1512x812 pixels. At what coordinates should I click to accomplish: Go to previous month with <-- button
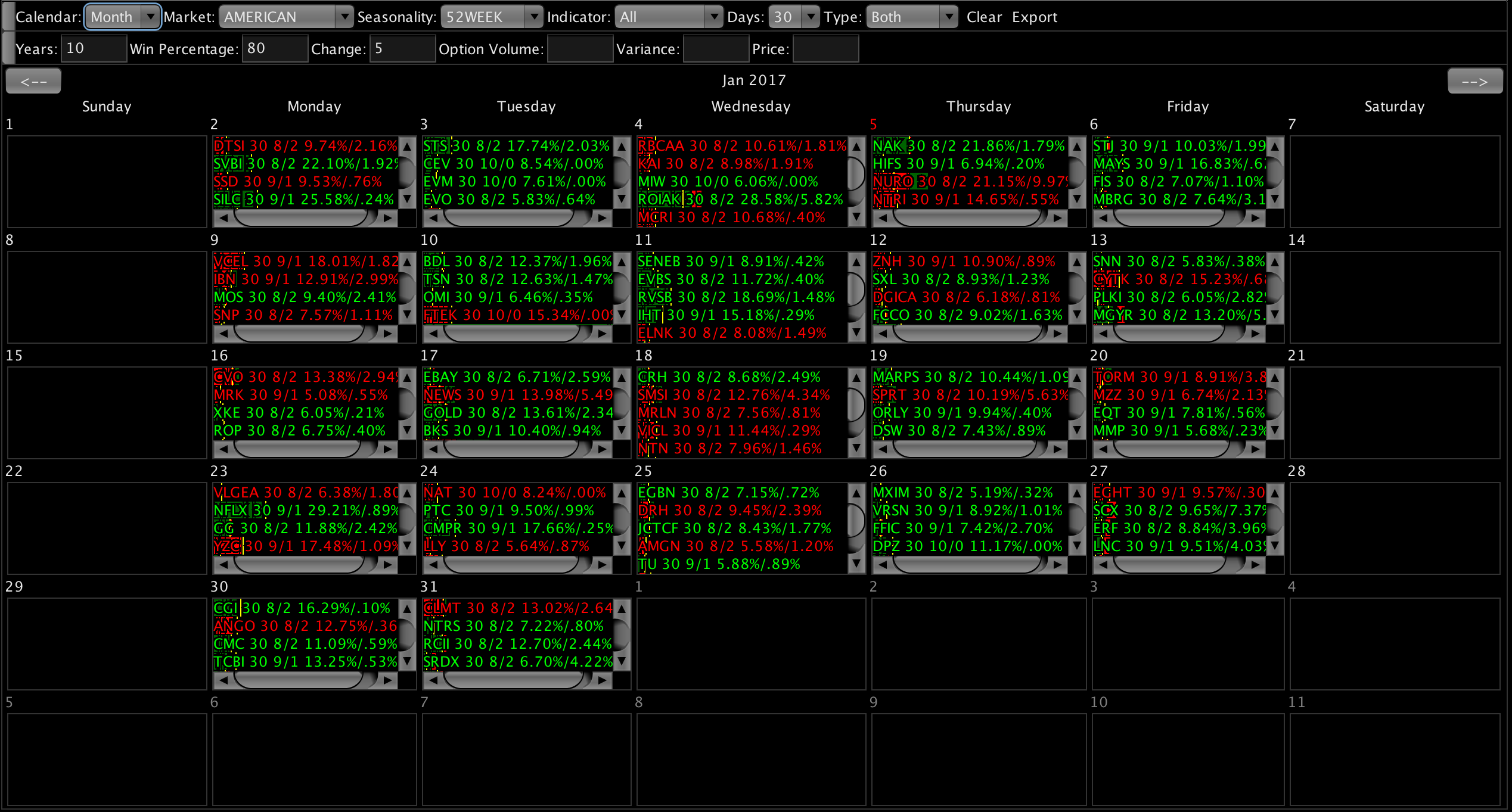tap(33, 81)
